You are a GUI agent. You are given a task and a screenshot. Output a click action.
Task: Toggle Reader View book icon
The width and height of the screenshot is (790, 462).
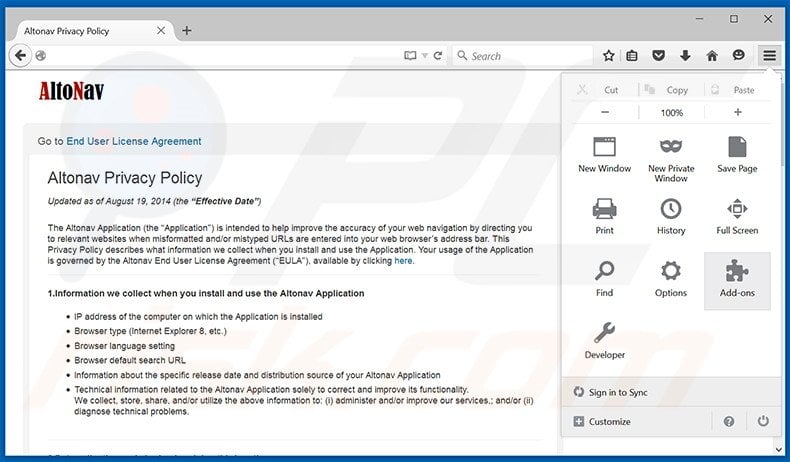click(x=410, y=55)
